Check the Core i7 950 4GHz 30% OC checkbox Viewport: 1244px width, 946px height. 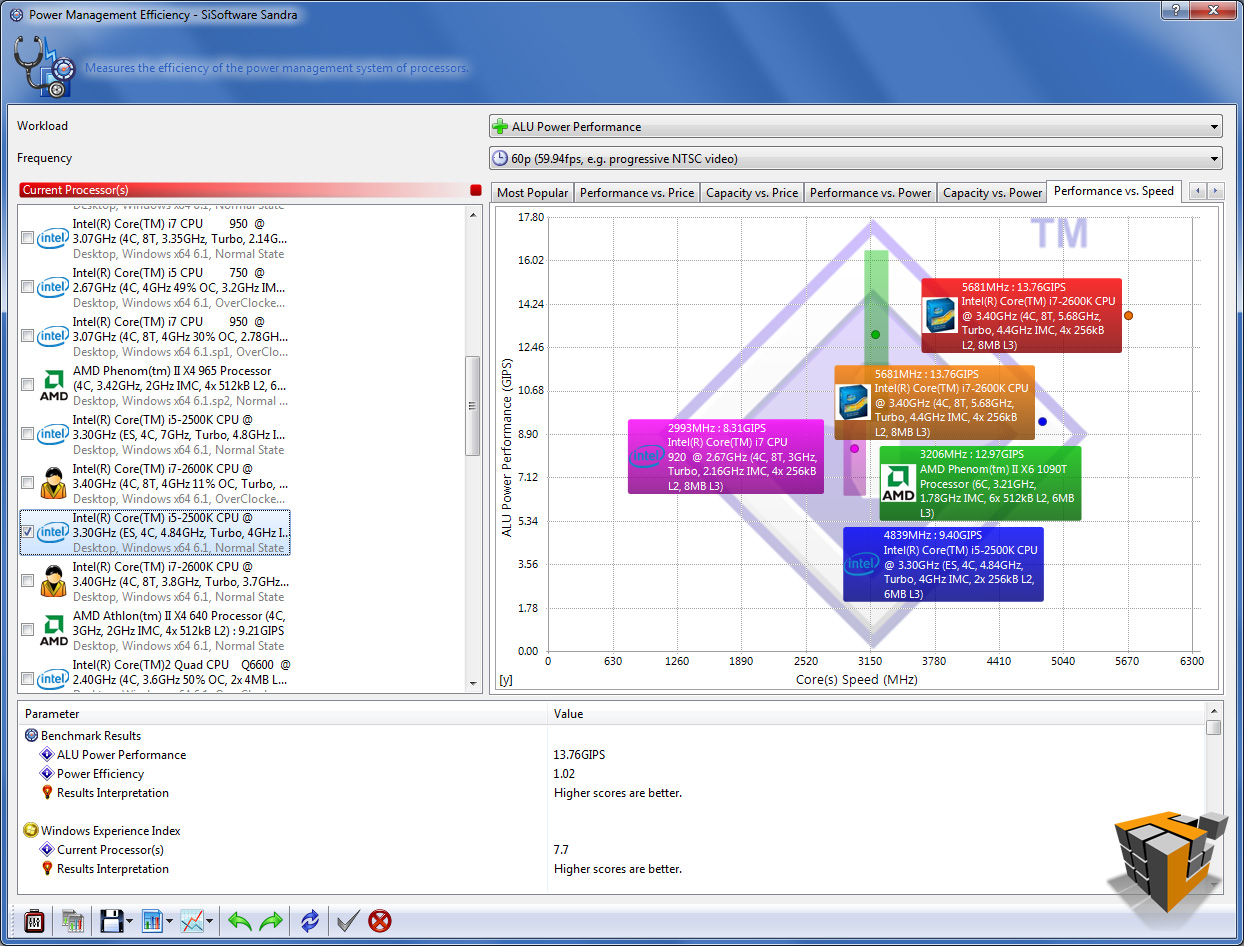(x=27, y=336)
